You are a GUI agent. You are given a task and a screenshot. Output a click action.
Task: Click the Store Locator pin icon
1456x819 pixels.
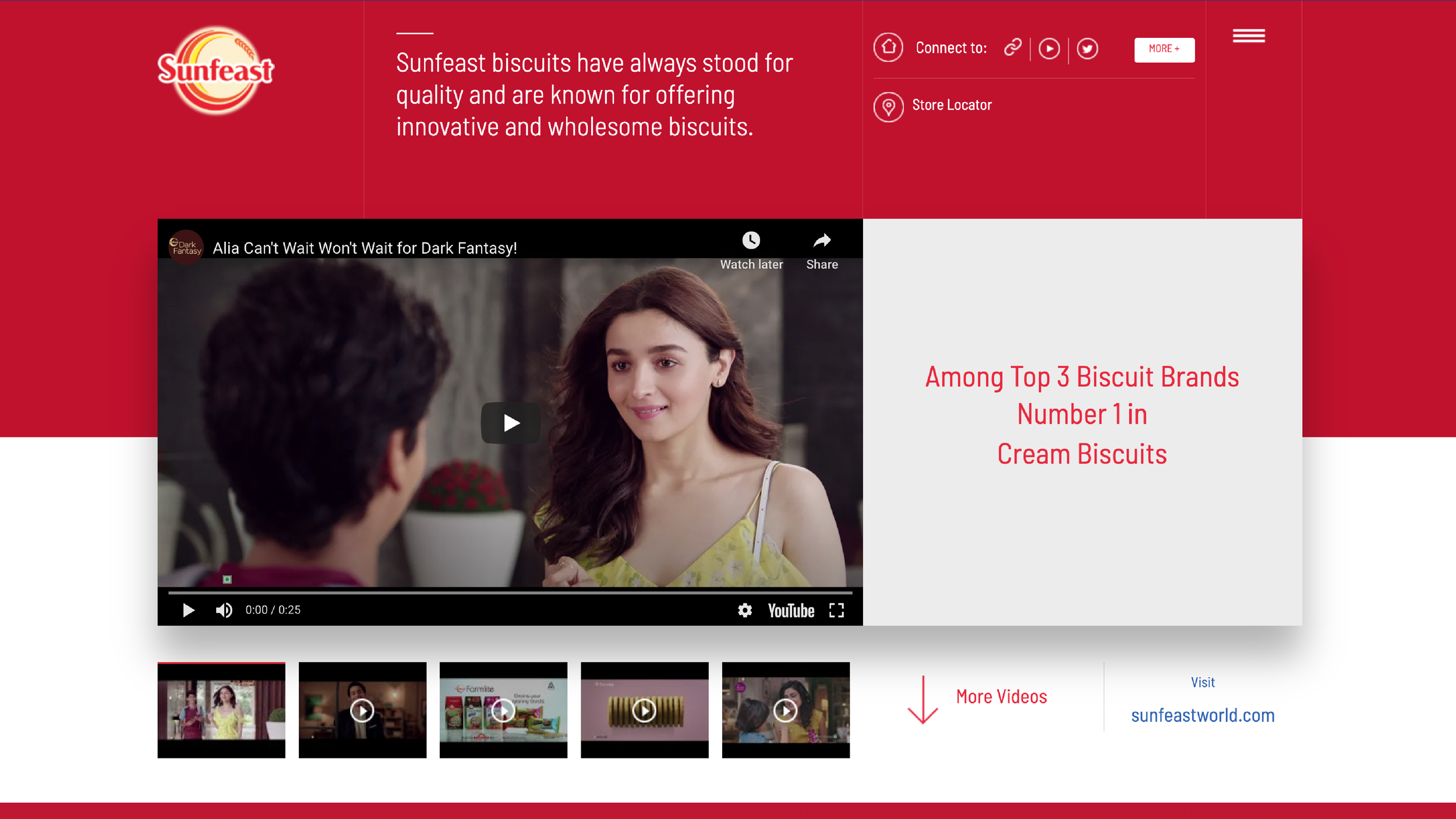[x=888, y=107]
